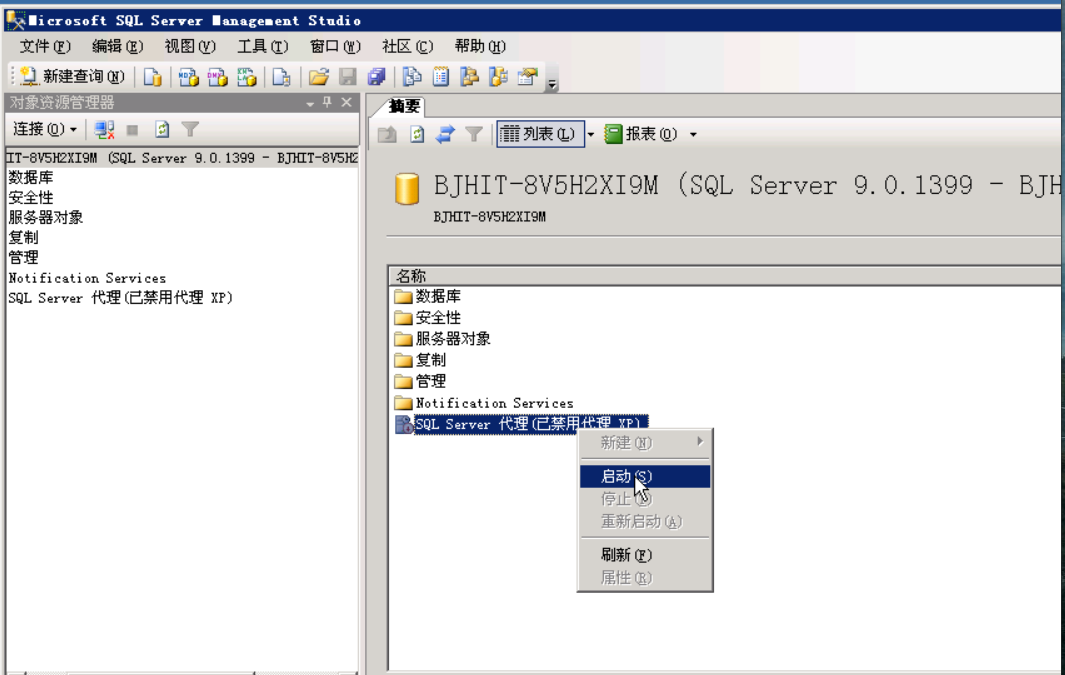The width and height of the screenshot is (1065, 675).
Task: Select the 安全性 folder in Summary list
Action: pos(427,318)
